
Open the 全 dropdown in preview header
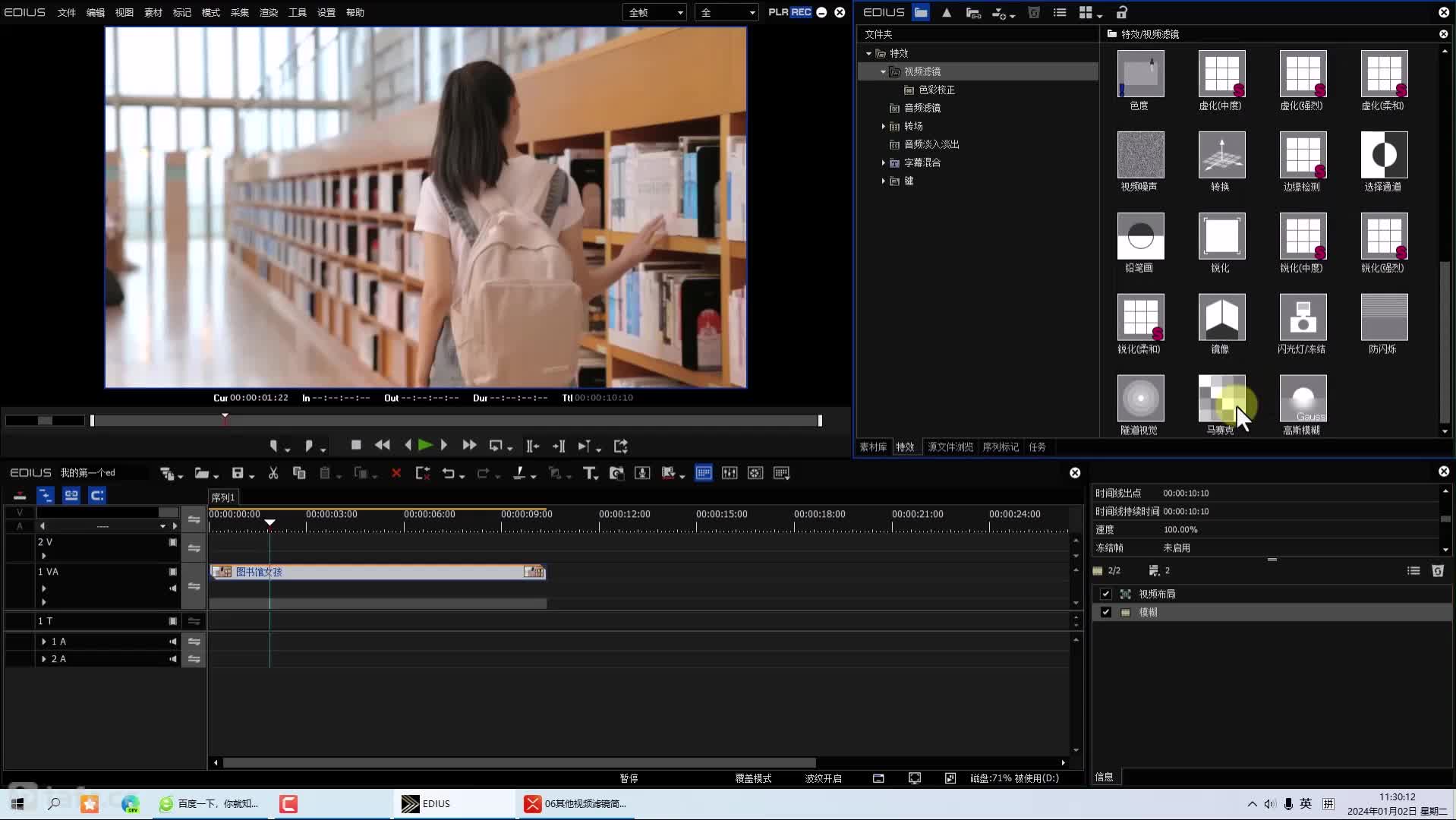pyautogui.click(x=726, y=12)
